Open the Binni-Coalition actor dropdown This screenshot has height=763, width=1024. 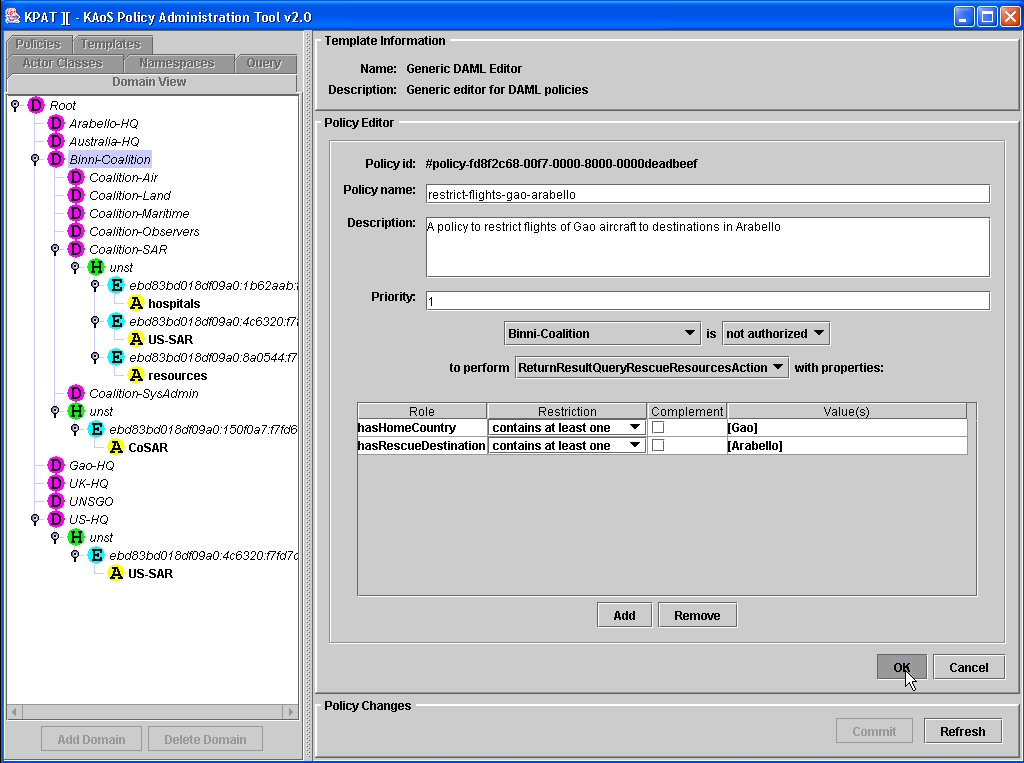(x=601, y=333)
